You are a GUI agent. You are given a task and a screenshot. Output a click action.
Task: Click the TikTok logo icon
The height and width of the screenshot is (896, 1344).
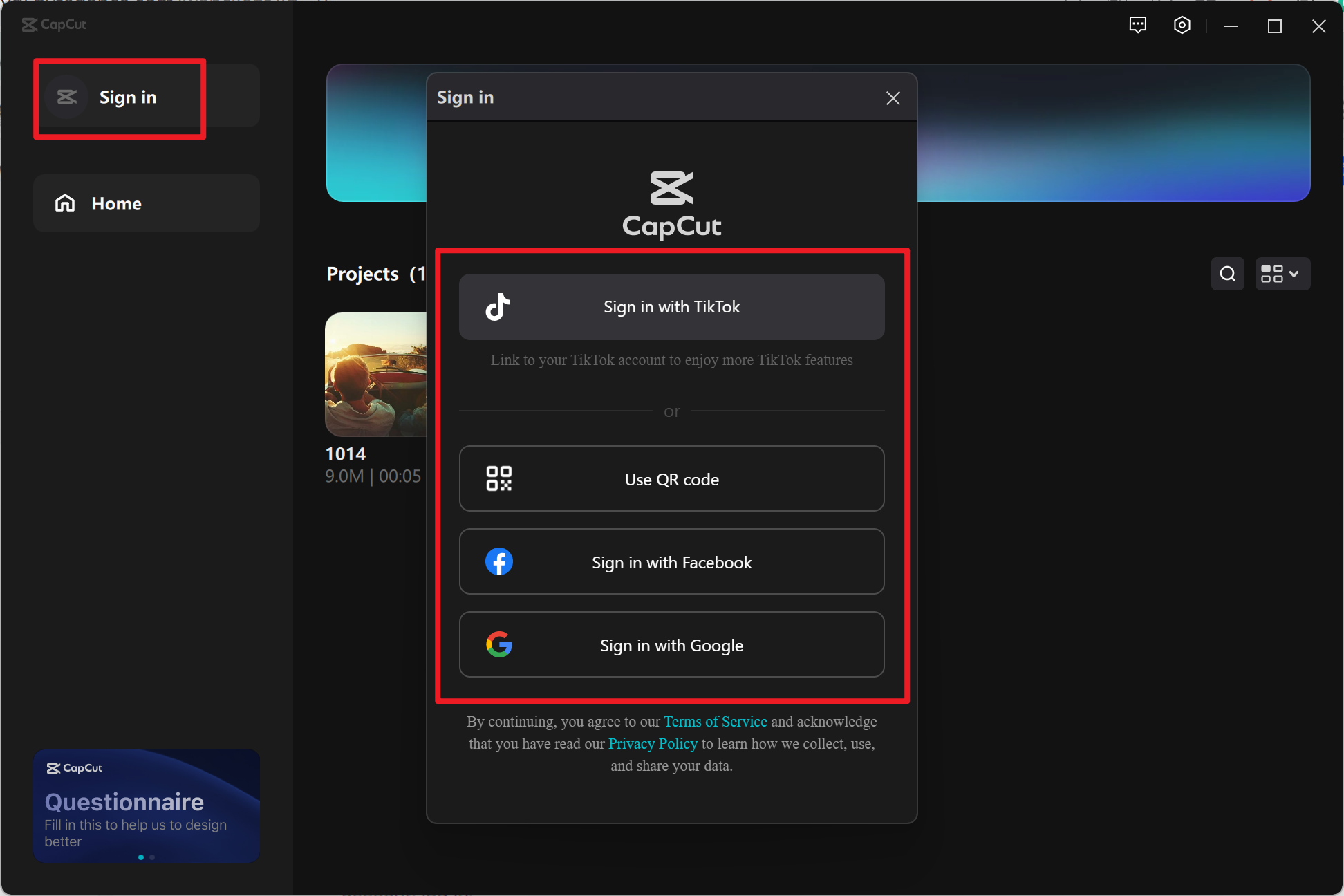pyautogui.click(x=498, y=307)
